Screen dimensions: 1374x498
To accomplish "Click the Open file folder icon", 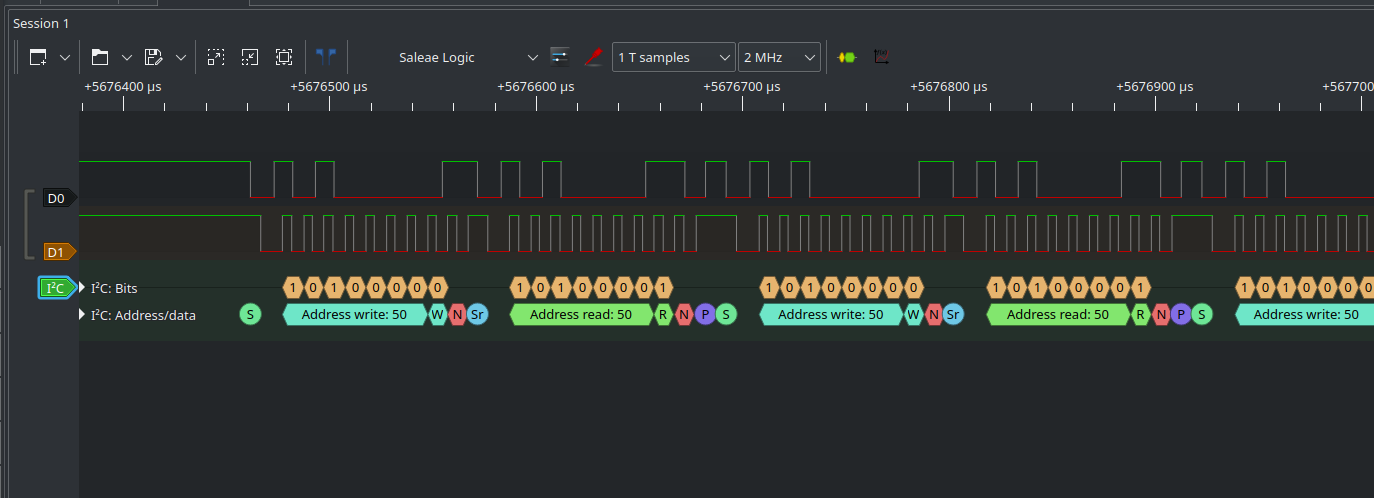I will [99, 57].
